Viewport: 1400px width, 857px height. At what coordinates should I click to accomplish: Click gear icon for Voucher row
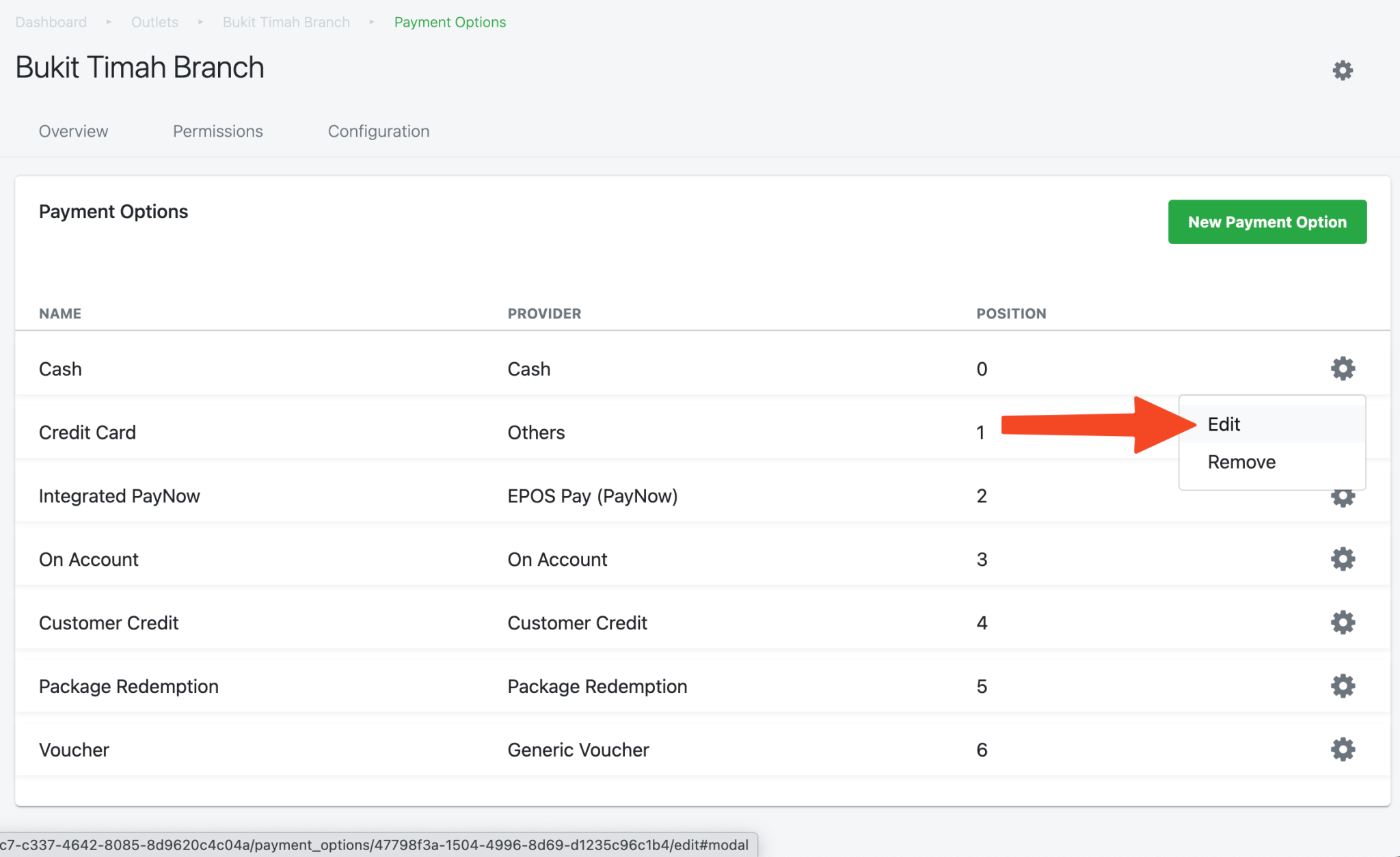tap(1343, 750)
